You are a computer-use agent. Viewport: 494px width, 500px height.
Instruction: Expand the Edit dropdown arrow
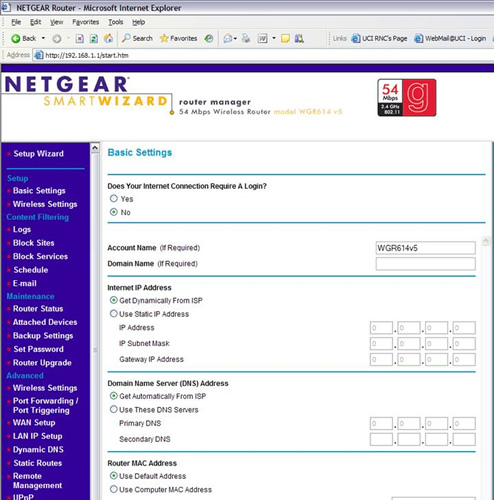click(274, 38)
